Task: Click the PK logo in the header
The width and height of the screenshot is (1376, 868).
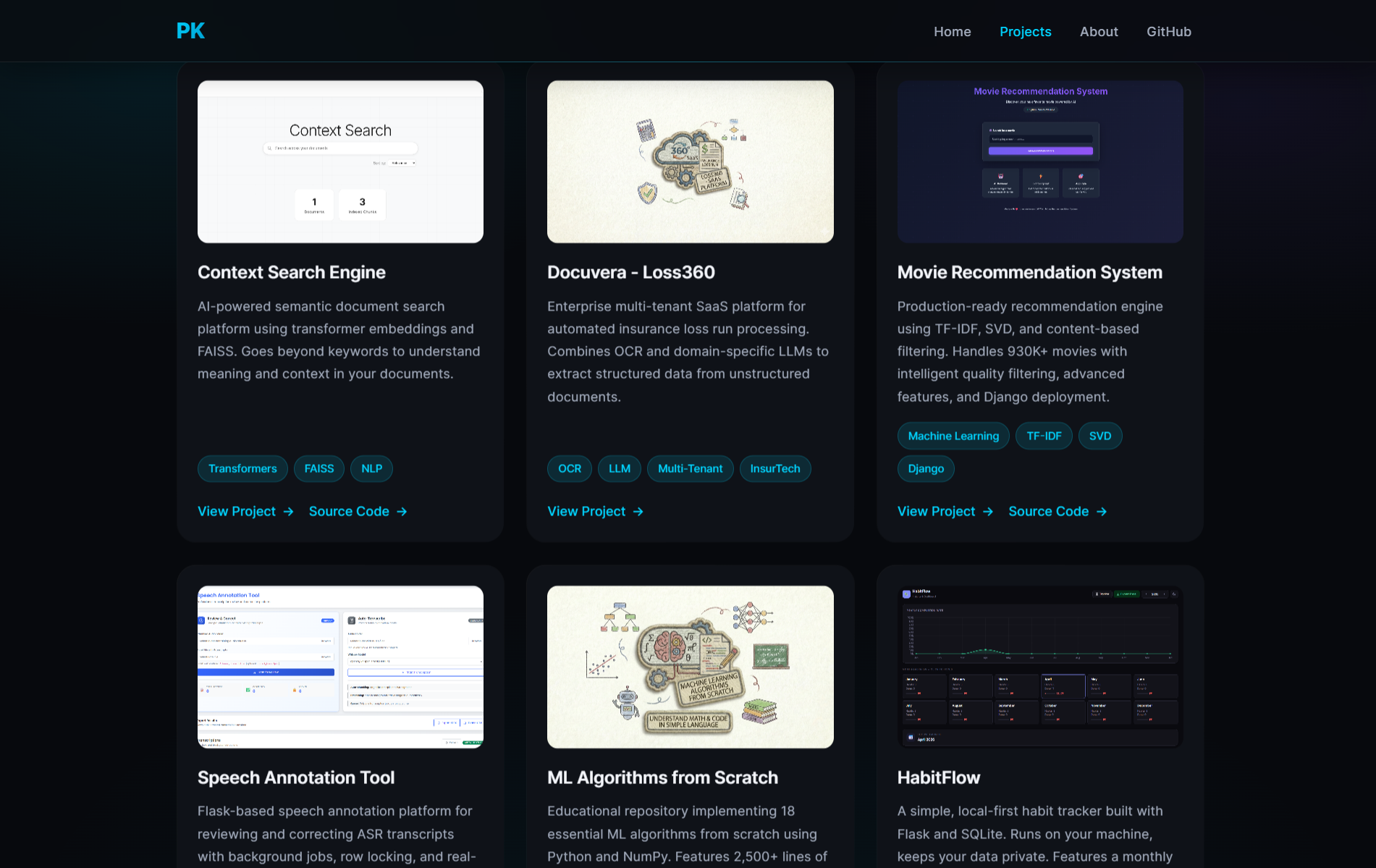Action: pos(190,31)
